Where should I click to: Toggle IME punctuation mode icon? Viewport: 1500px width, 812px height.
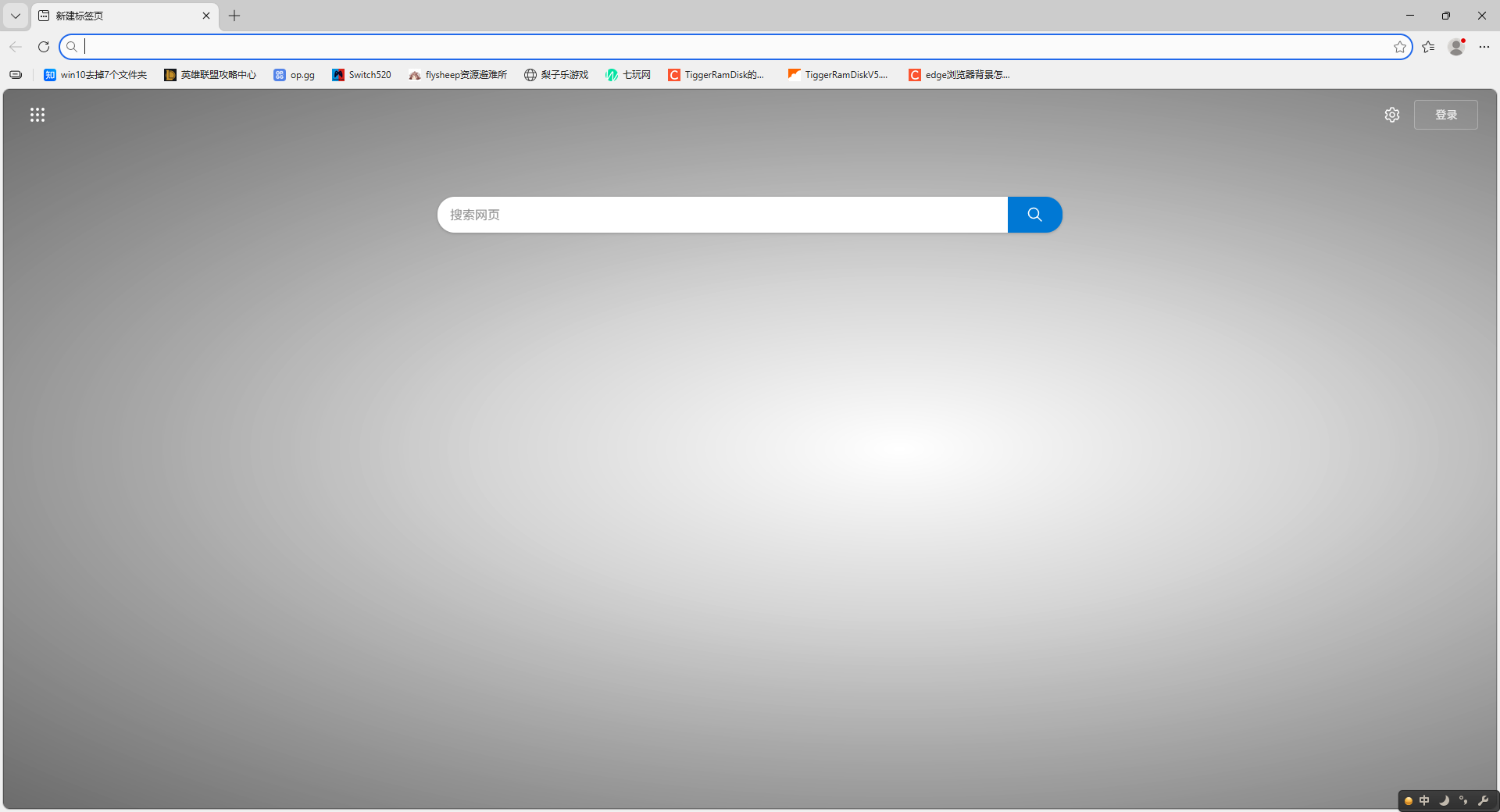click(1463, 801)
